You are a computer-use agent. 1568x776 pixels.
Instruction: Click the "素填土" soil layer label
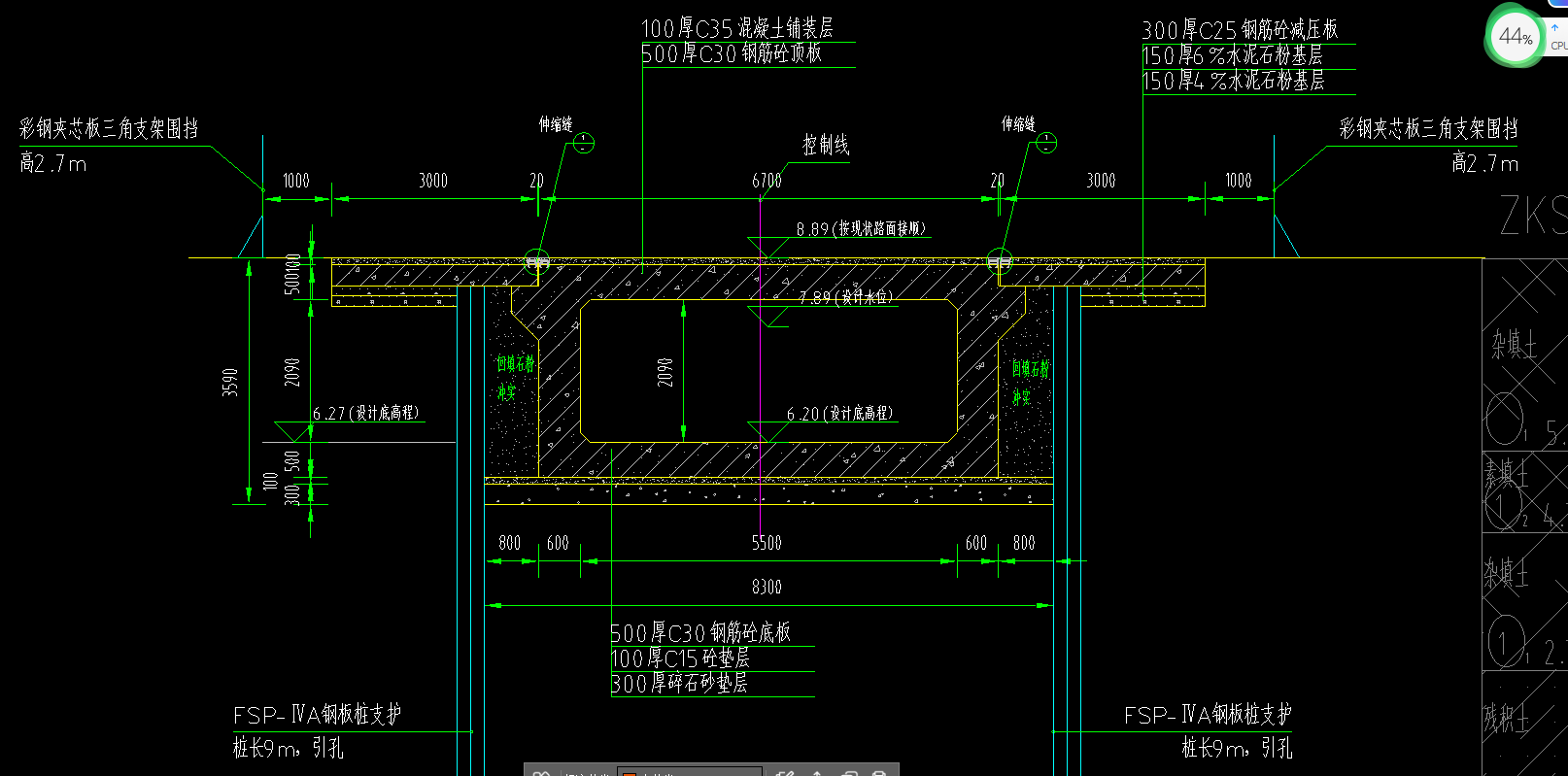(x=1506, y=473)
